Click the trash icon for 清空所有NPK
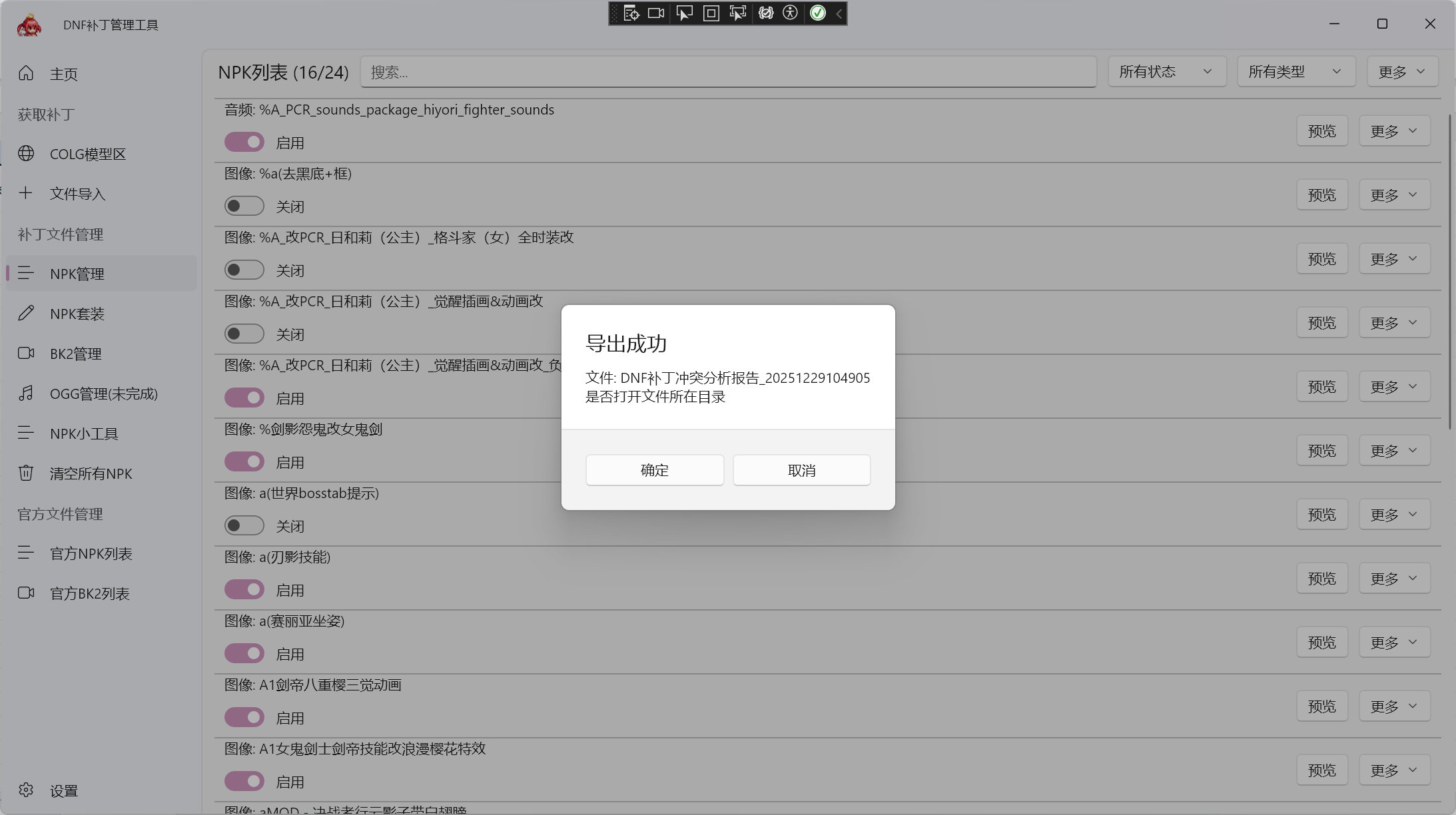1456x815 pixels. point(26,473)
